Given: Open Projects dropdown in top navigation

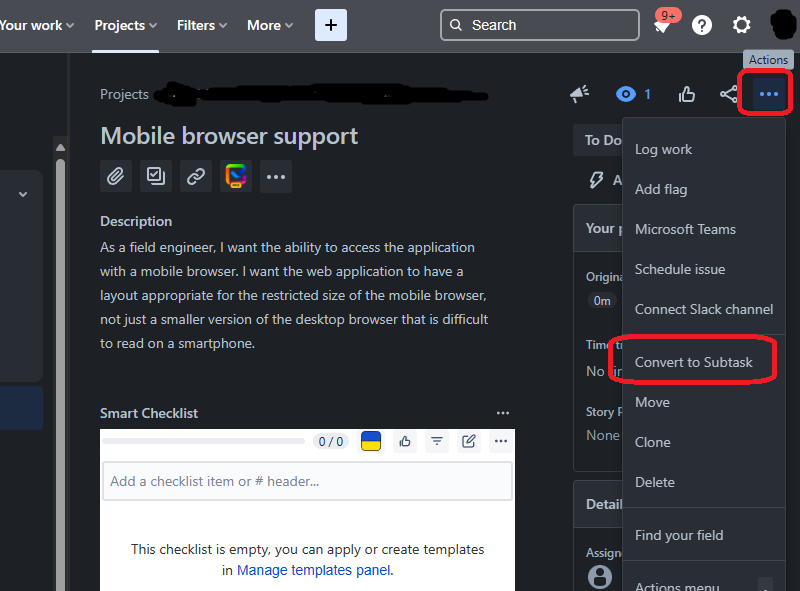Looking at the screenshot, I should [x=126, y=25].
